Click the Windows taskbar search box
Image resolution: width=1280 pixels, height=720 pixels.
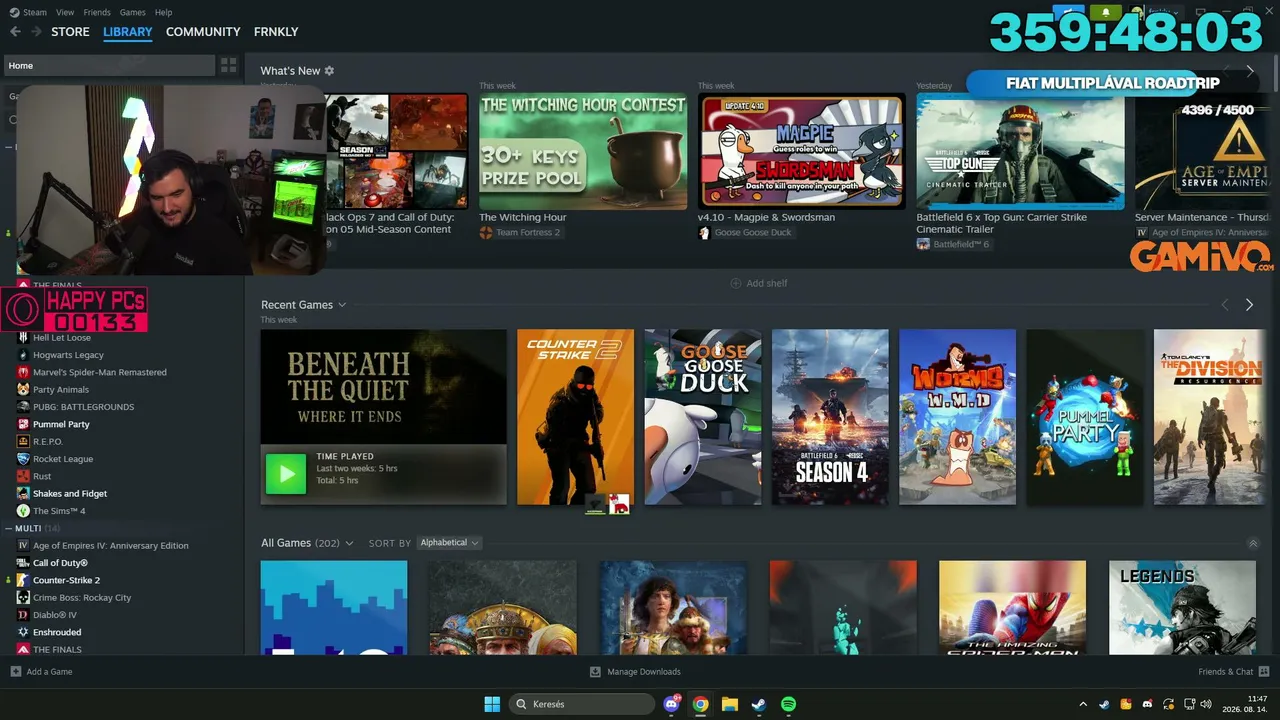(583, 704)
